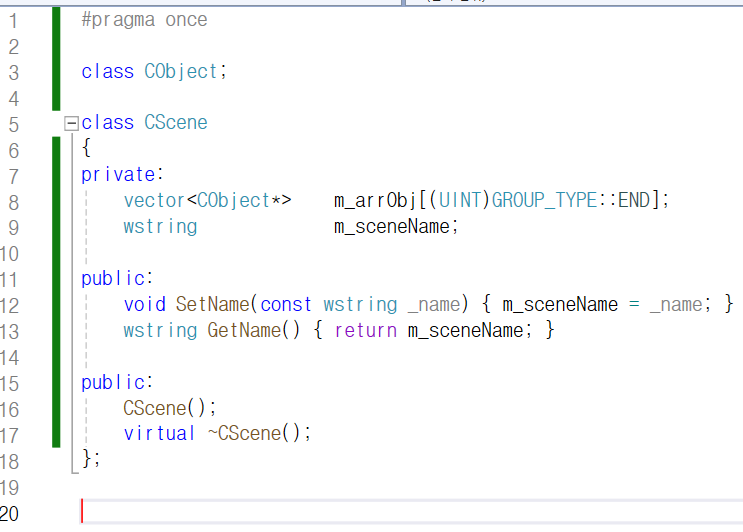The width and height of the screenshot is (743, 532).
Task: Click line number 20 in the gutter
Action: [x=9, y=514]
